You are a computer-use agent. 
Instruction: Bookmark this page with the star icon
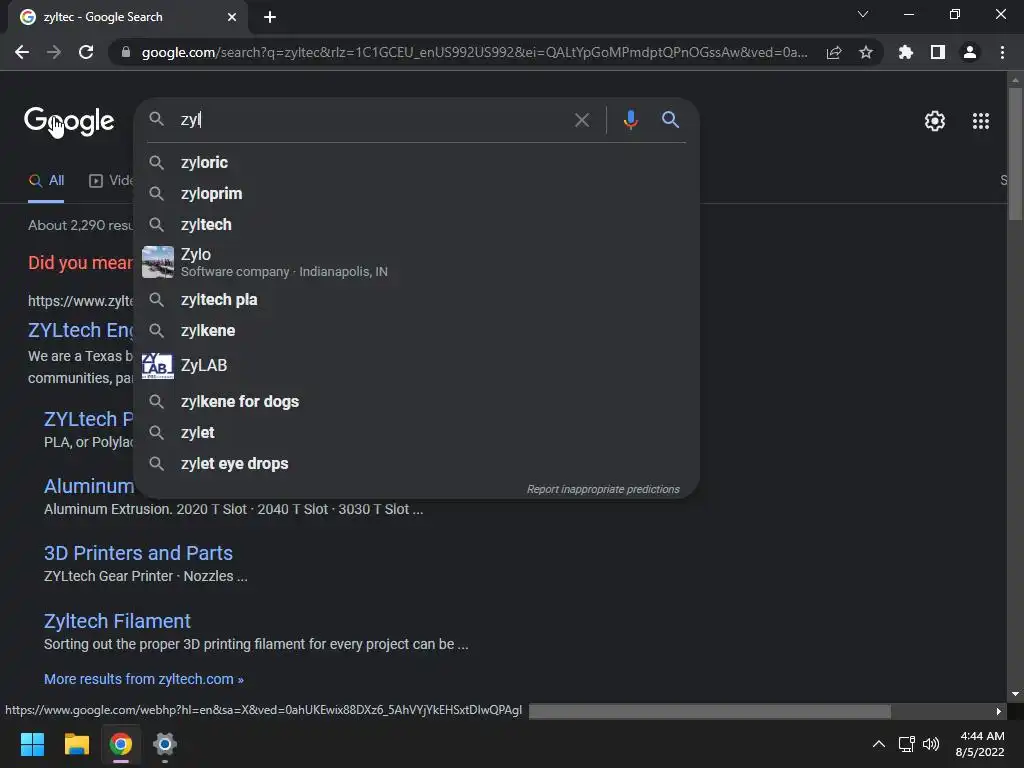pyautogui.click(x=866, y=52)
